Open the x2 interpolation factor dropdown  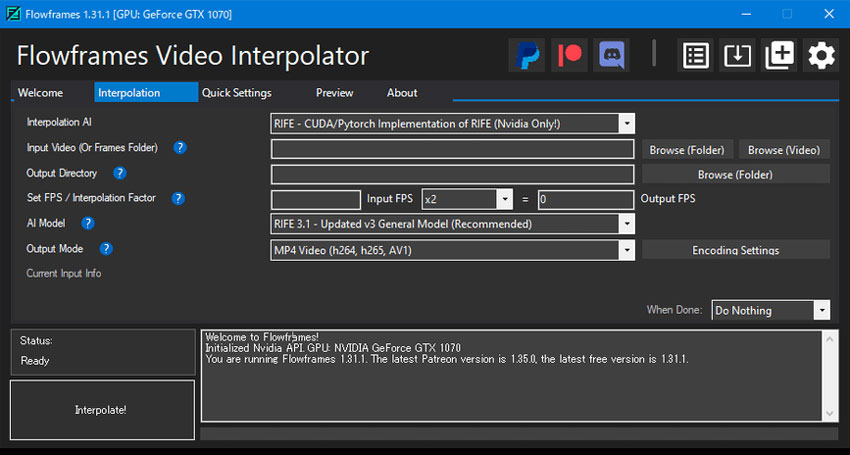504,199
